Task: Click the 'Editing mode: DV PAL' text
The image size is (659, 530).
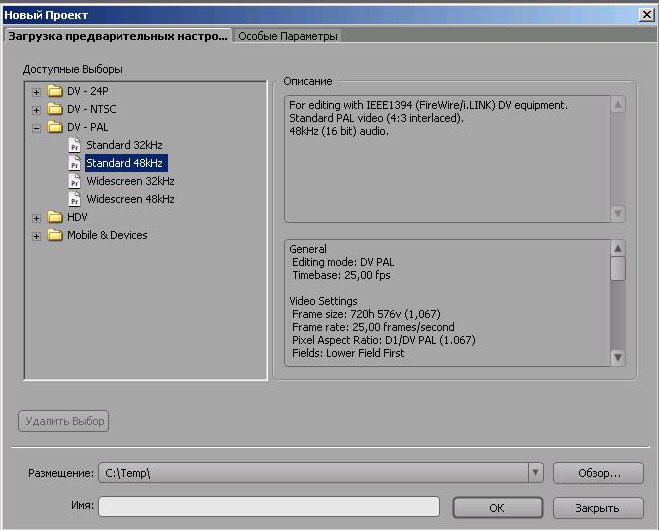Action: tap(343, 262)
